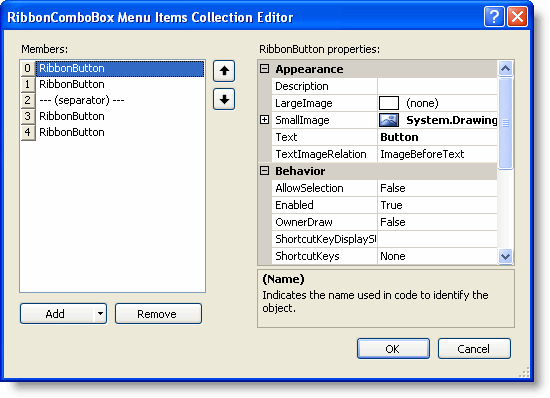
Task: Click the help question mark button
Action: (494, 16)
